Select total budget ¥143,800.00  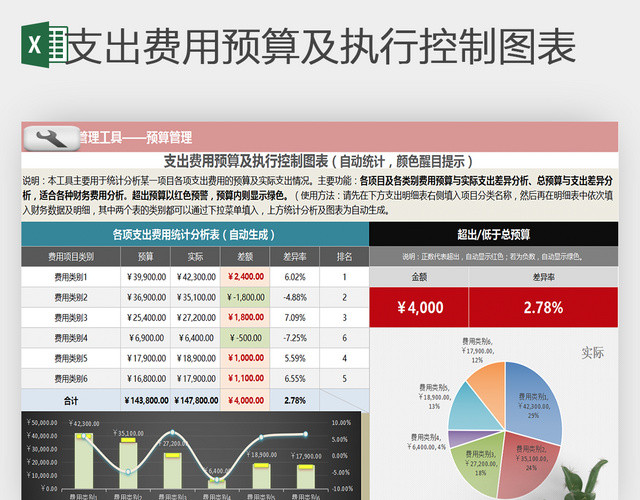coord(146,401)
